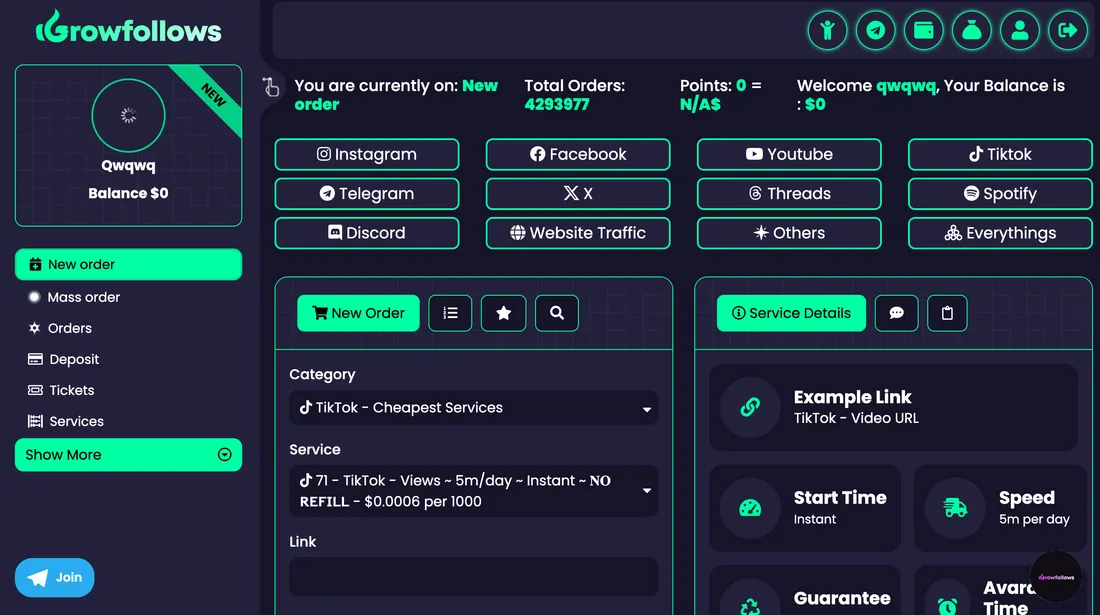Open the order list icon beside New Order
The image size is (1100, 615).
pos(450,313)
